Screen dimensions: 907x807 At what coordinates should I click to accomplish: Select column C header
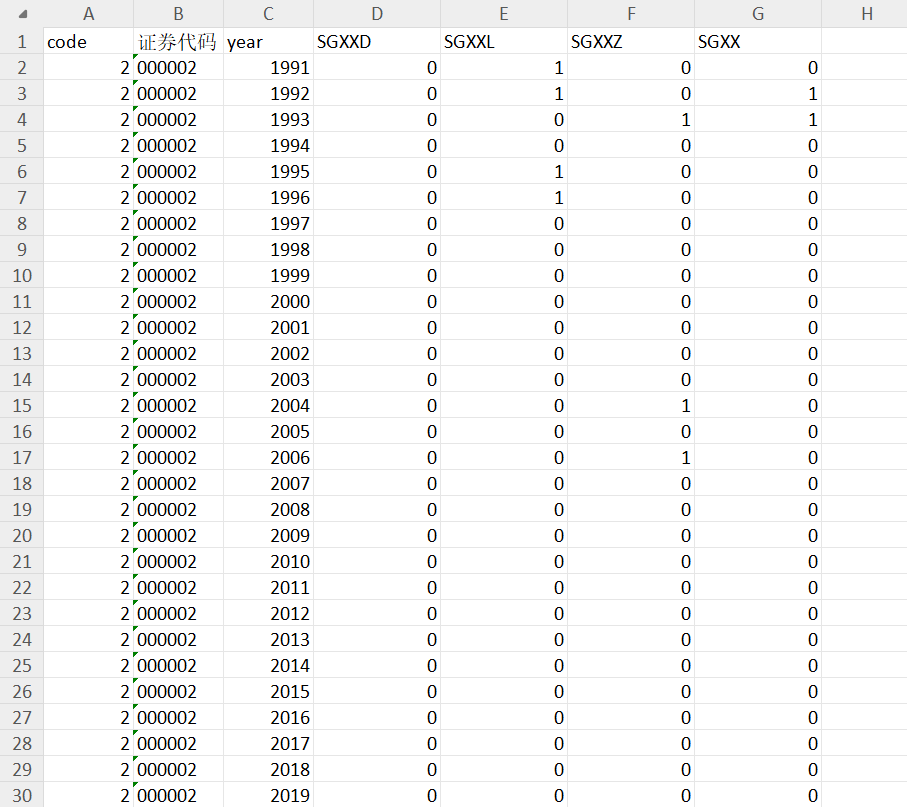tap(268, 14)
